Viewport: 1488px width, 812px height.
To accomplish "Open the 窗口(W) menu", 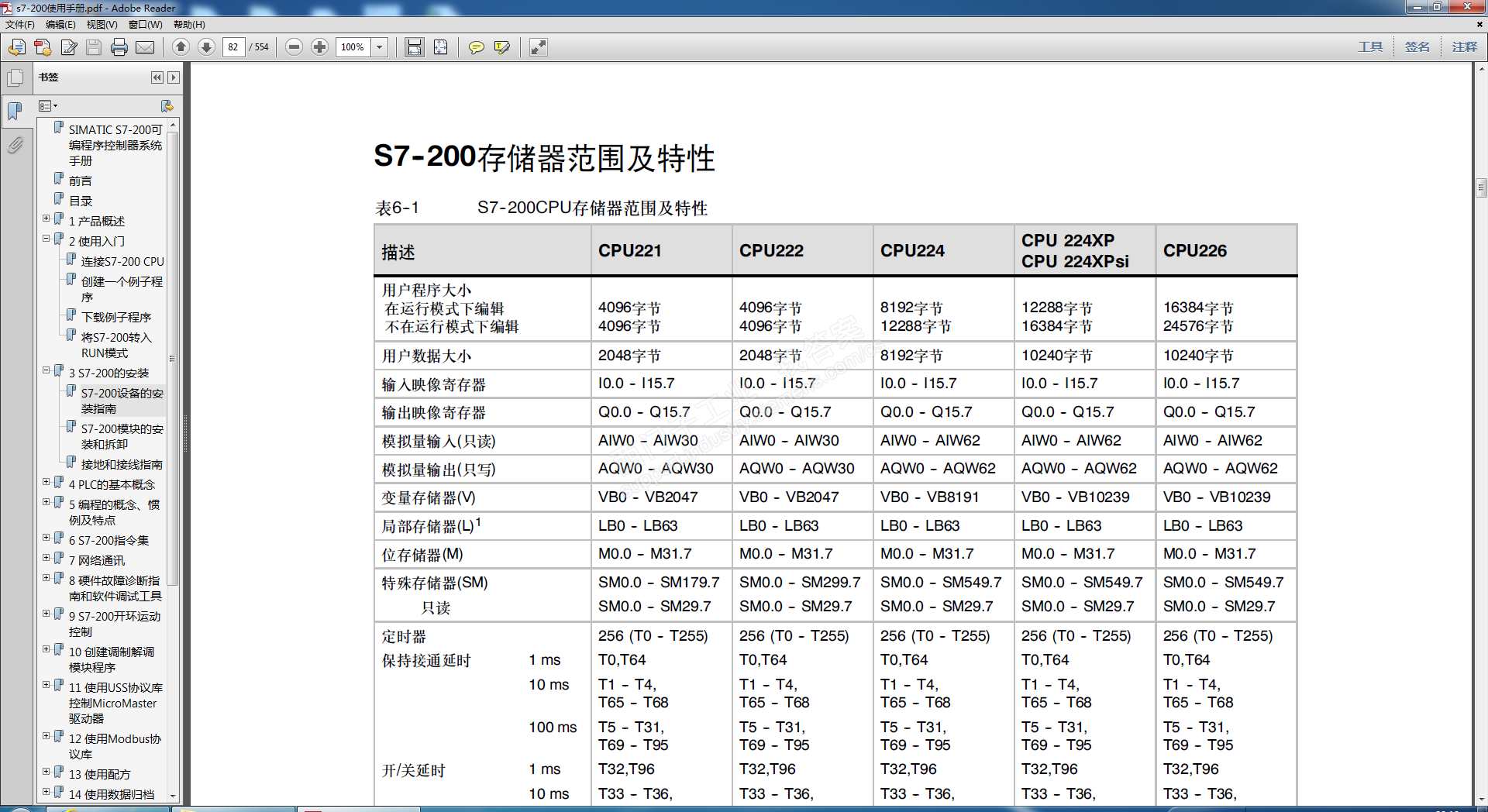I will pos(146,25).
